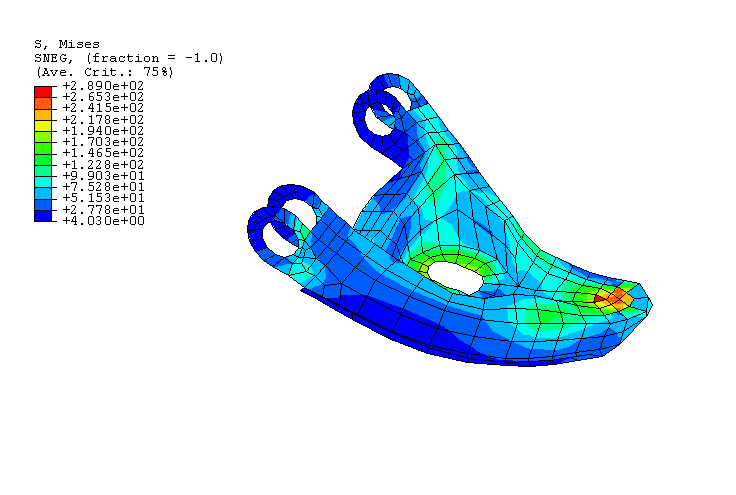Image resolution: width=736 pixels, height=495 pixels.
Task: Click the "(Ave. Crit.: 75%)" legend text
Action: (104, 72)
